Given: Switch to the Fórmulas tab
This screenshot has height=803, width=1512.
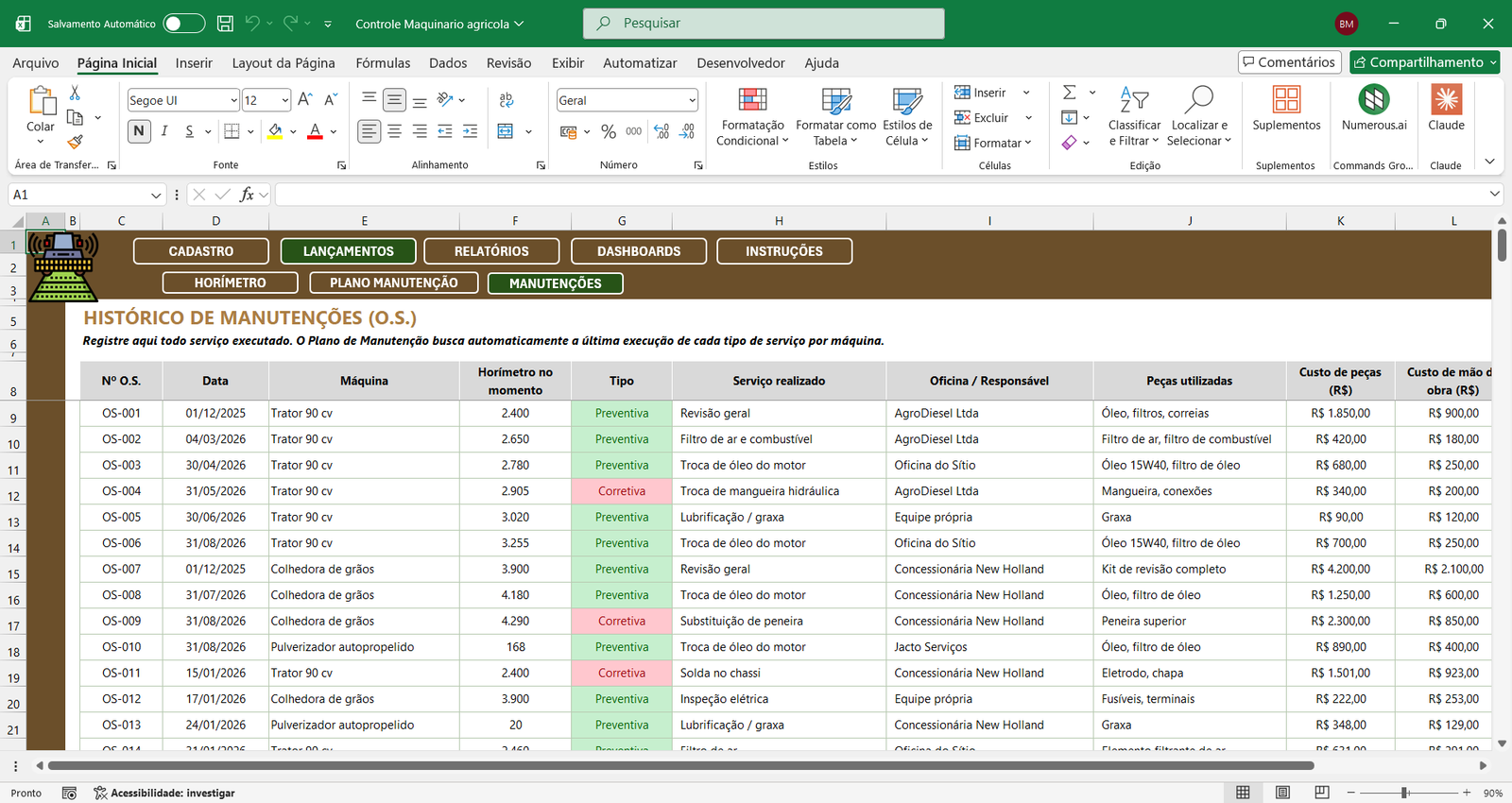Looking at the screenshot, I should (383, 63).
